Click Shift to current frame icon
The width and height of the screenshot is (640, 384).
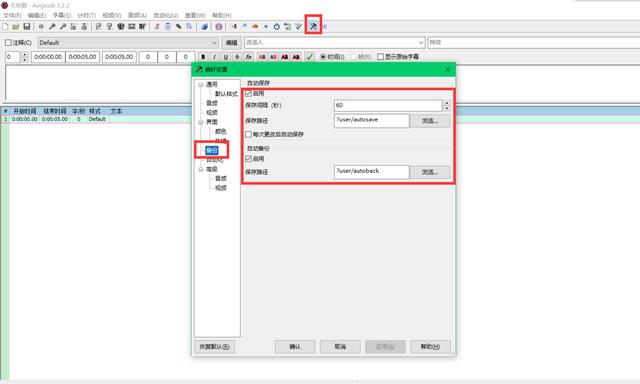142,27
